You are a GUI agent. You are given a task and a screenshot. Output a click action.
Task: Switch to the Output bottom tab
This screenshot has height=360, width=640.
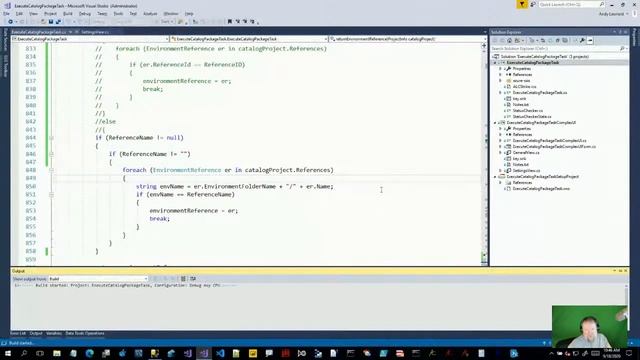(x=36, y=333)
